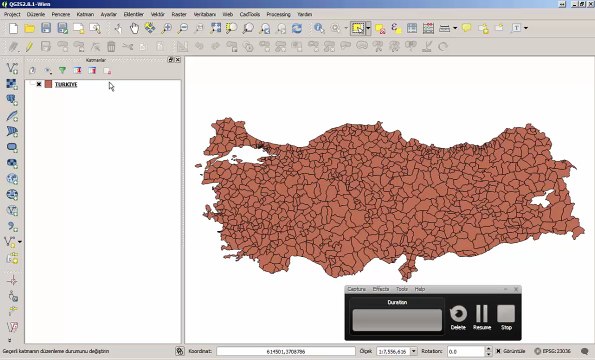Increase rotation with stepper up arrow
This screenshot has height=360, width=595.
pyautogui.click(x=489, y=349)
